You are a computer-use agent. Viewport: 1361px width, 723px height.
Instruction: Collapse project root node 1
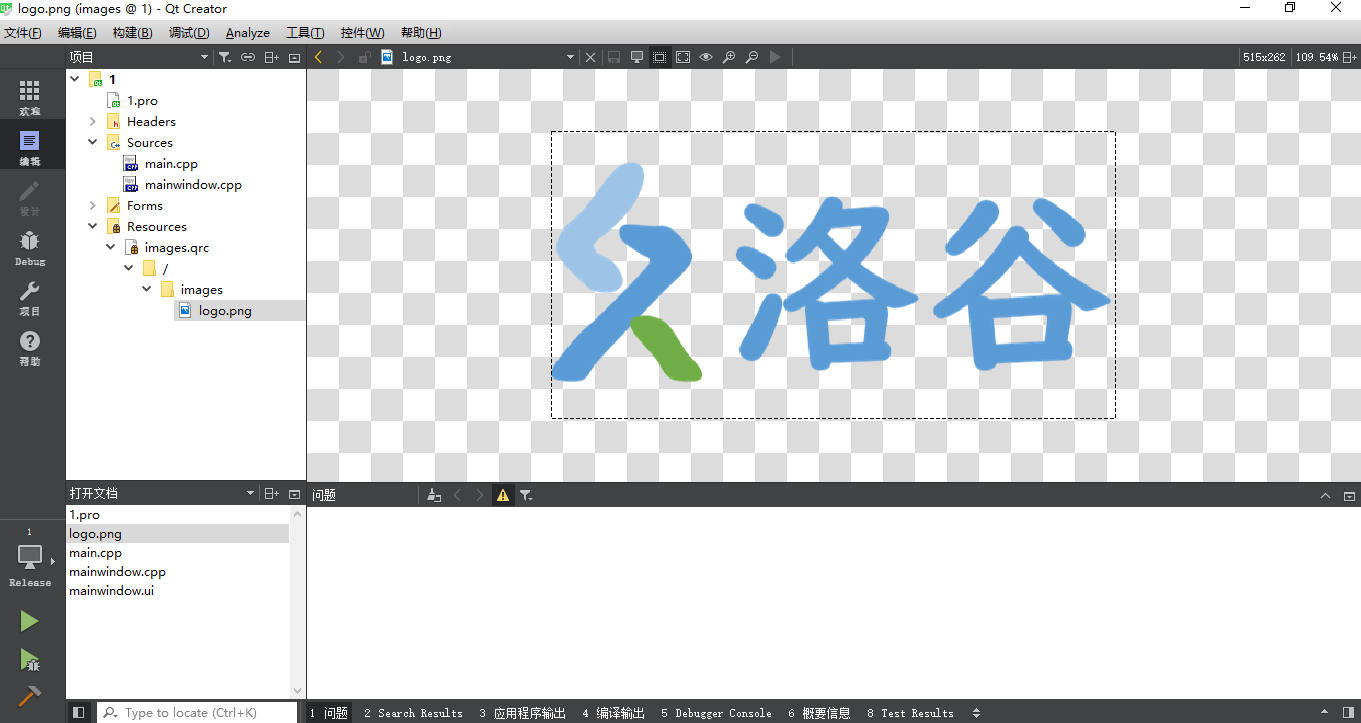point(75,79)
